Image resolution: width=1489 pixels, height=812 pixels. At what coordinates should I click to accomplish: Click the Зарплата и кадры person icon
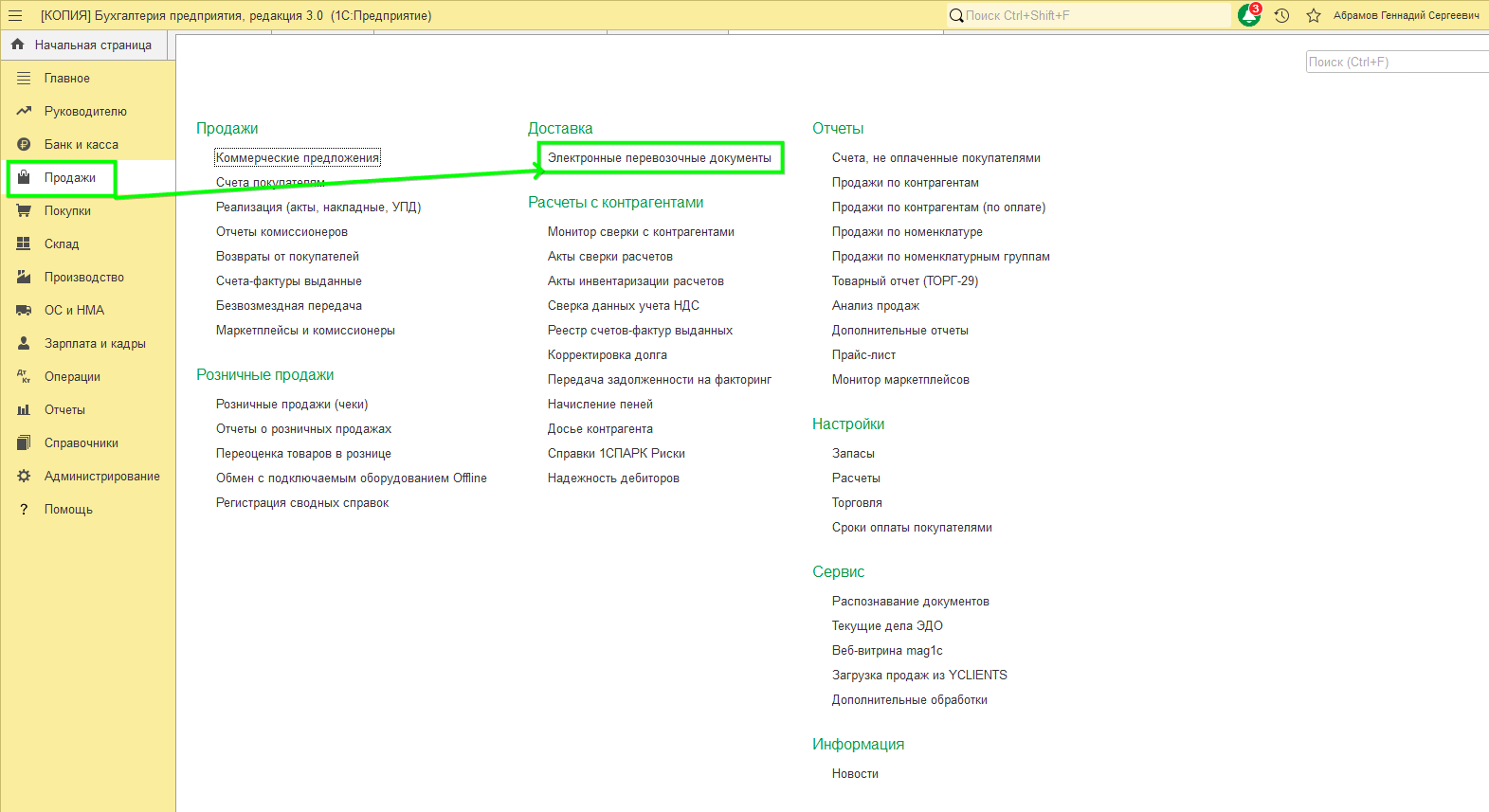[x=24, y=343]
